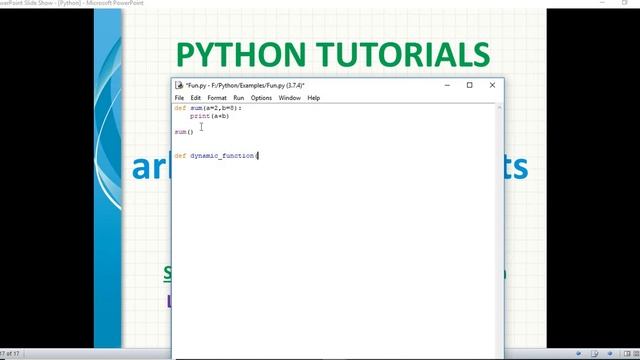Switch to PowerPoint Normal view icon

coord(627,354)
